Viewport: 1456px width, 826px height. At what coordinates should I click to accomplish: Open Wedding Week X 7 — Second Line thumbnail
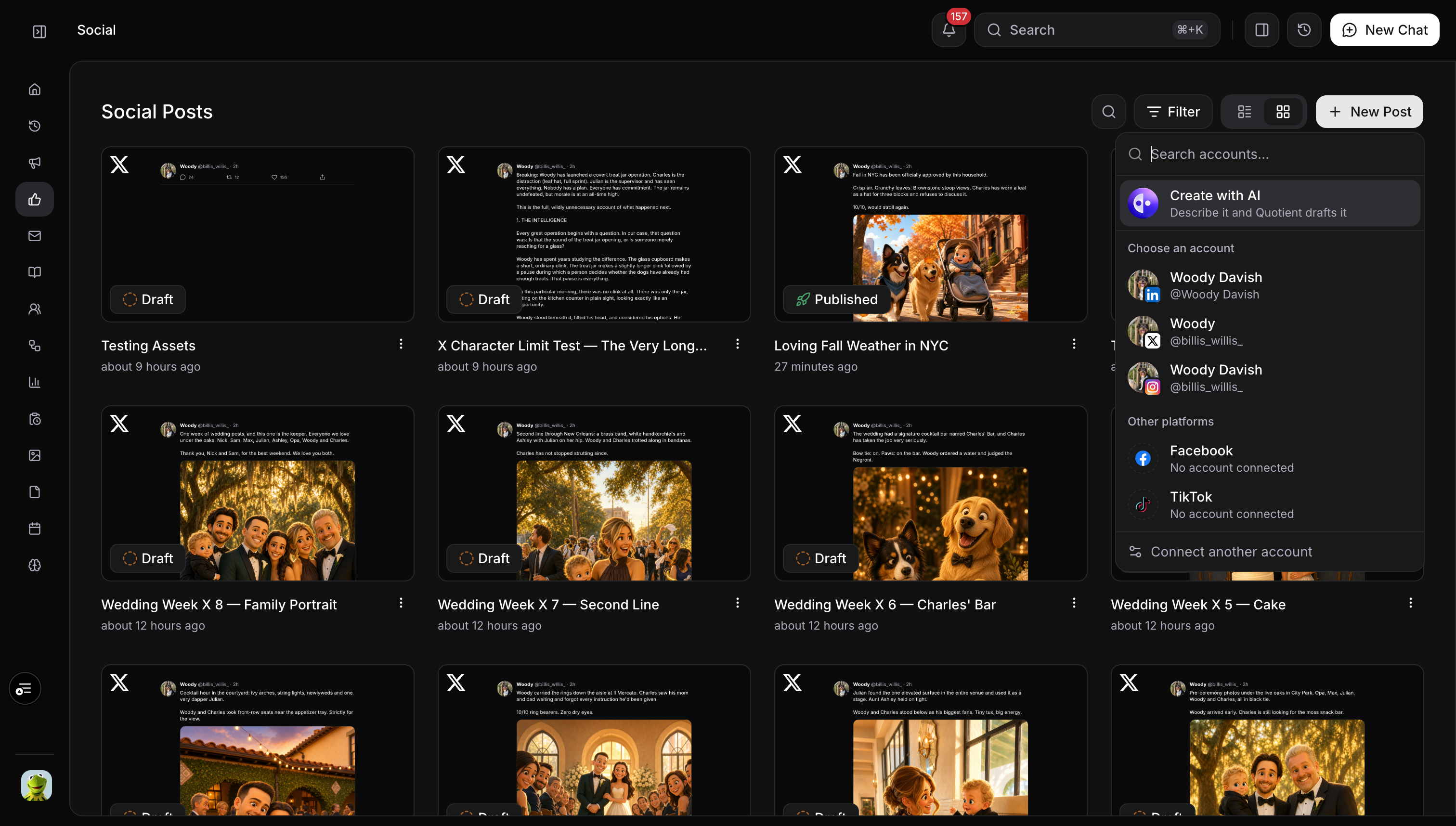tap(594, 493)
